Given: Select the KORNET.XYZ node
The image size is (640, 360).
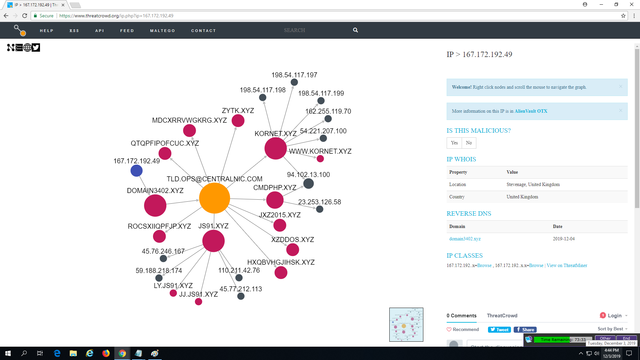Looking at the screenshot, I should (276, 148).
